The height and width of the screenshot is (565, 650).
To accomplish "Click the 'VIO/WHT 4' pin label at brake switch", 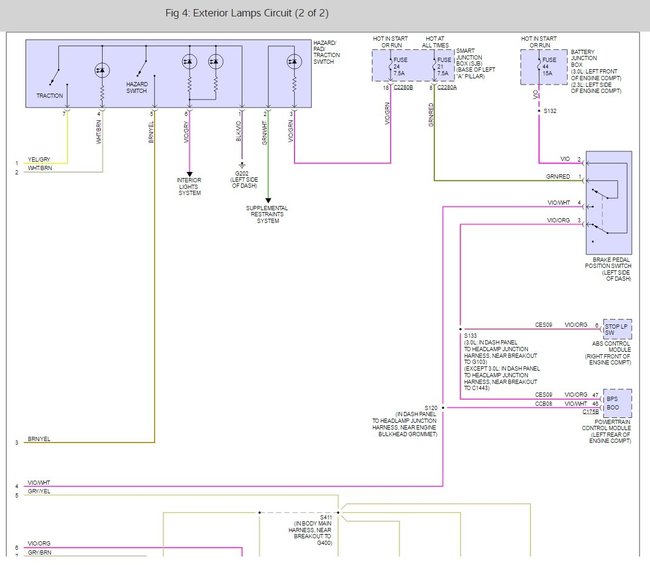I will pos(564,203).
